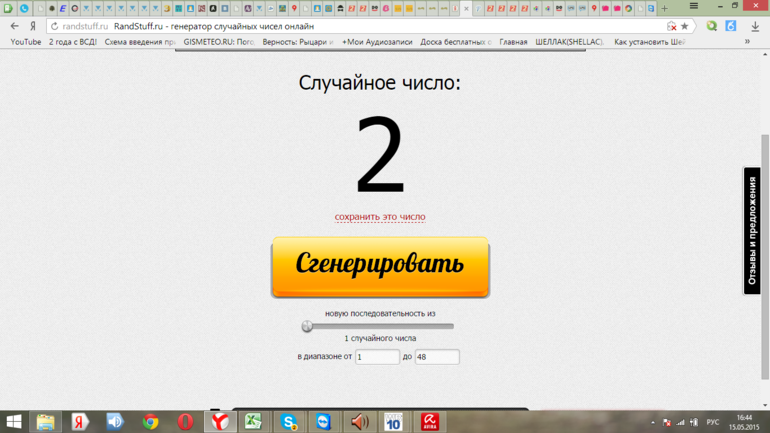
Task: Open the Windows Start menu
Action: coord(14,422)
